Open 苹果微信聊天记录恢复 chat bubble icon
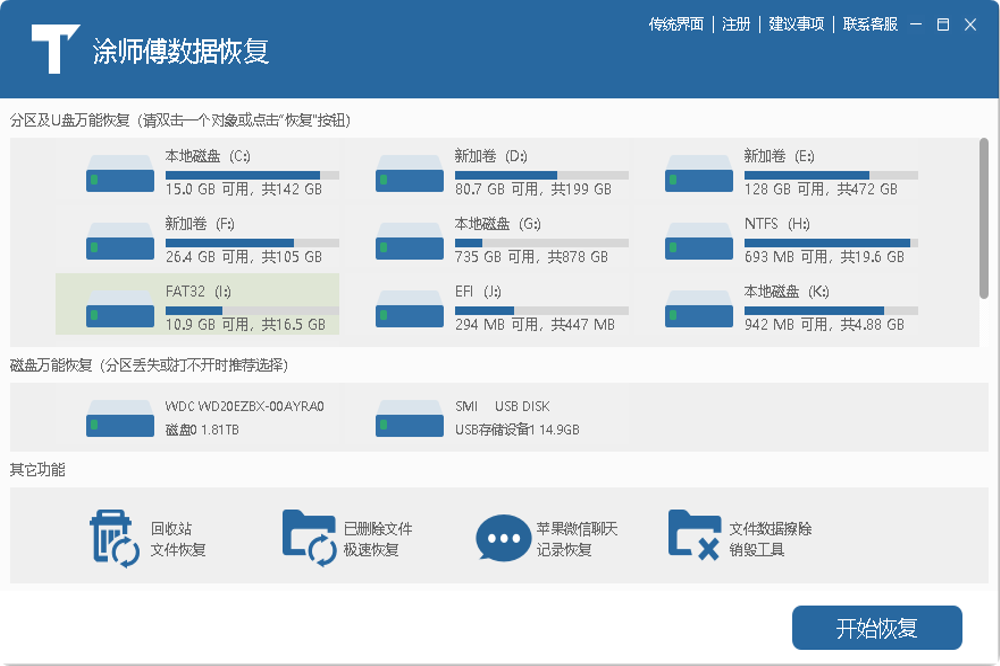Image resolution: width=1000 pixels, height=666 pixels. tap(503, 538)
